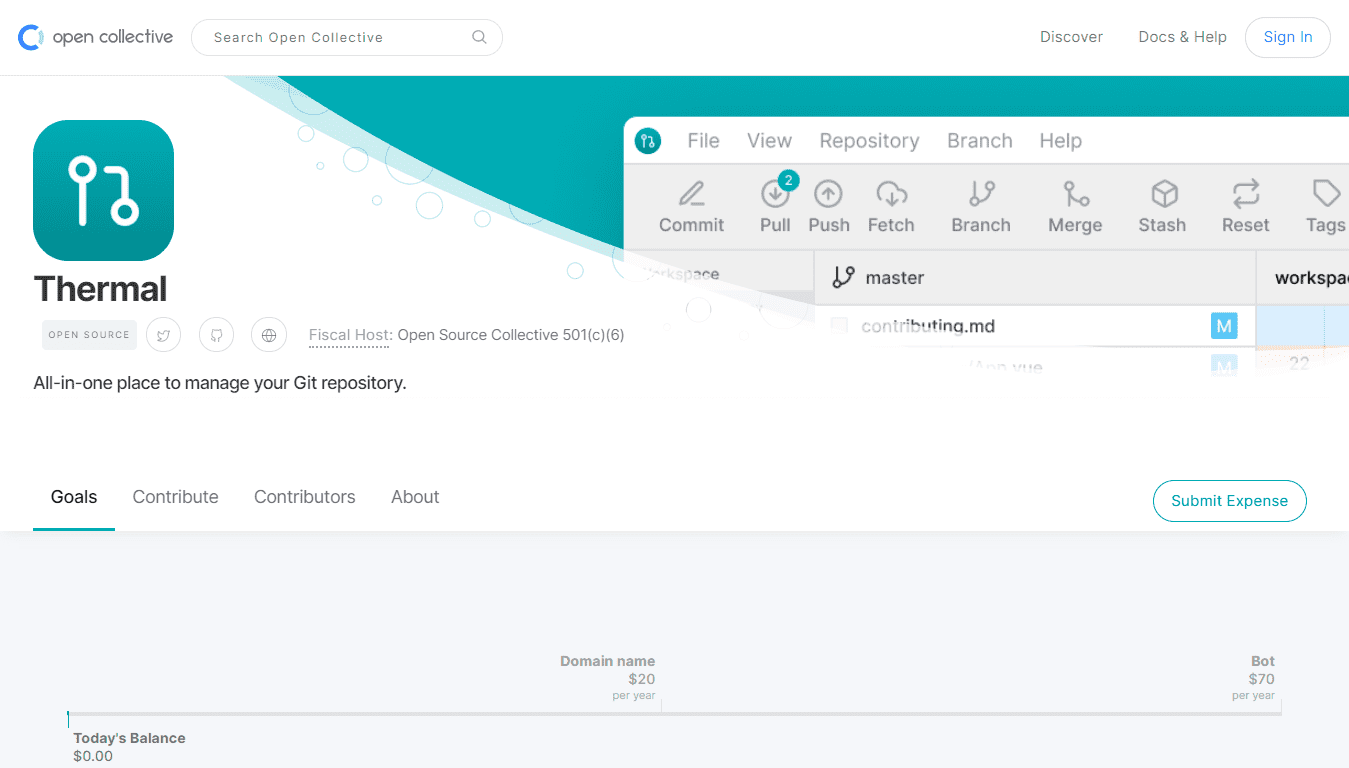Click the Pull icon with badge

click(x=776, y=193)
